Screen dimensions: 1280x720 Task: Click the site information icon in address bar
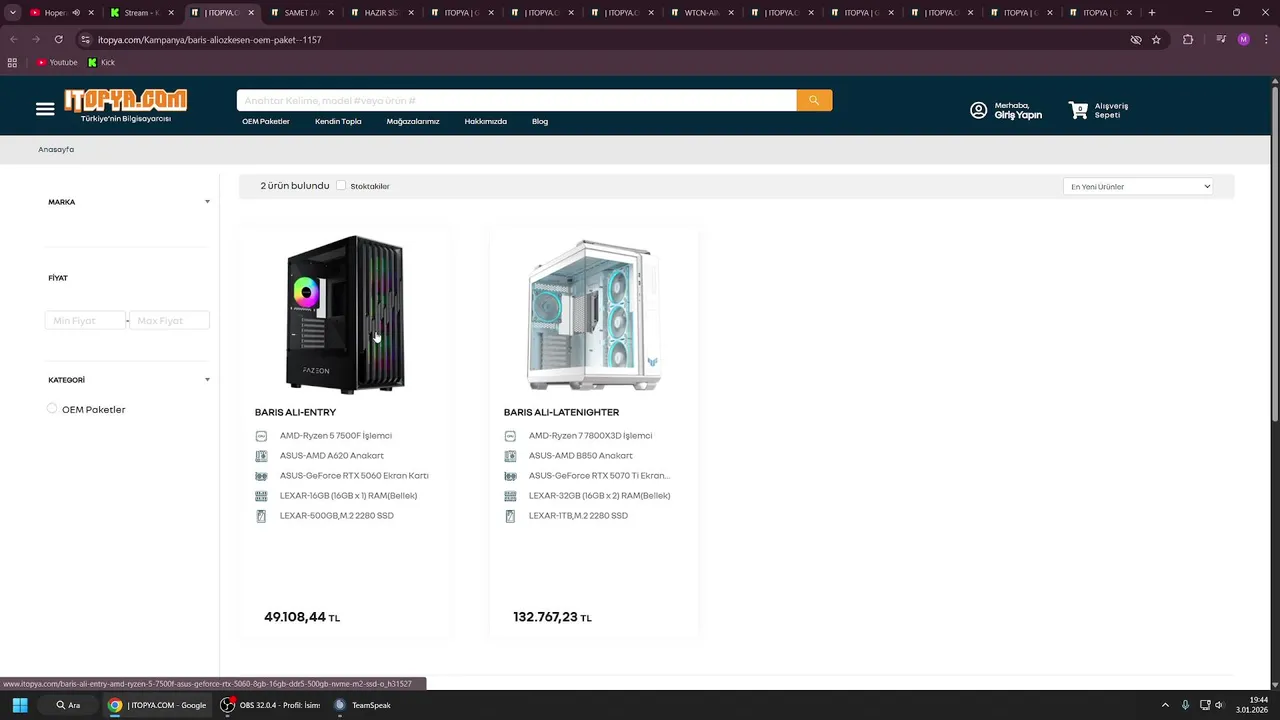pyautogui.click(x=85, y=39)
